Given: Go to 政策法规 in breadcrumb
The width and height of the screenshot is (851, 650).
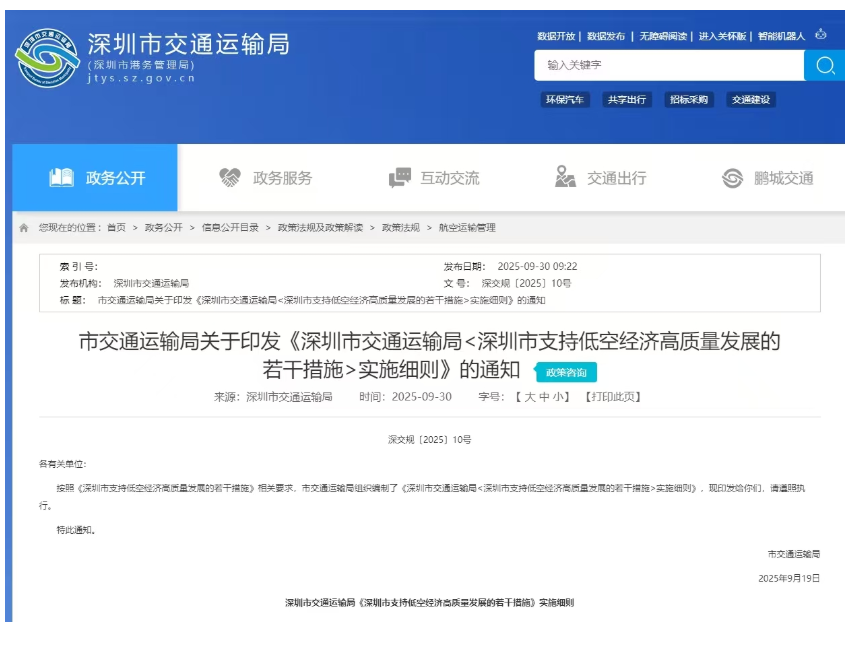Looking at the screenshot, I should (400, 228).
